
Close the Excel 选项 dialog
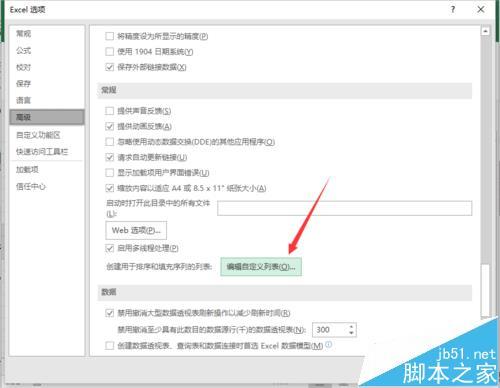pos(481,9)
